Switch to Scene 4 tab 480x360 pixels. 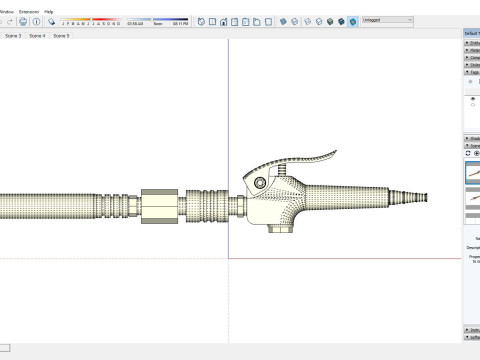(37, 36)
